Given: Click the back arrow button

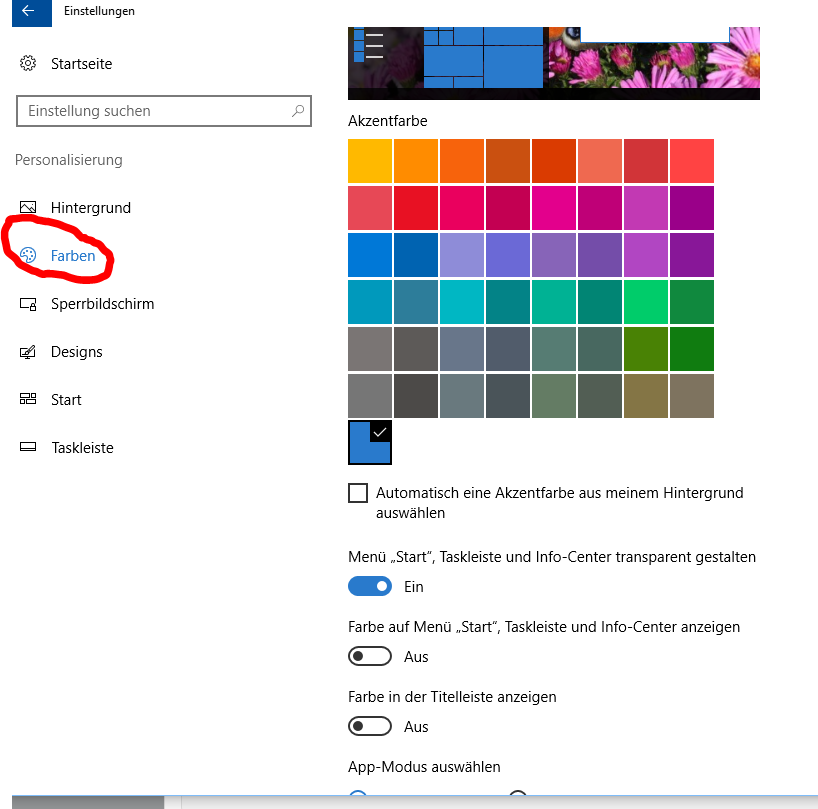Looking at the screenshot, I should click(x=31, y=12).
